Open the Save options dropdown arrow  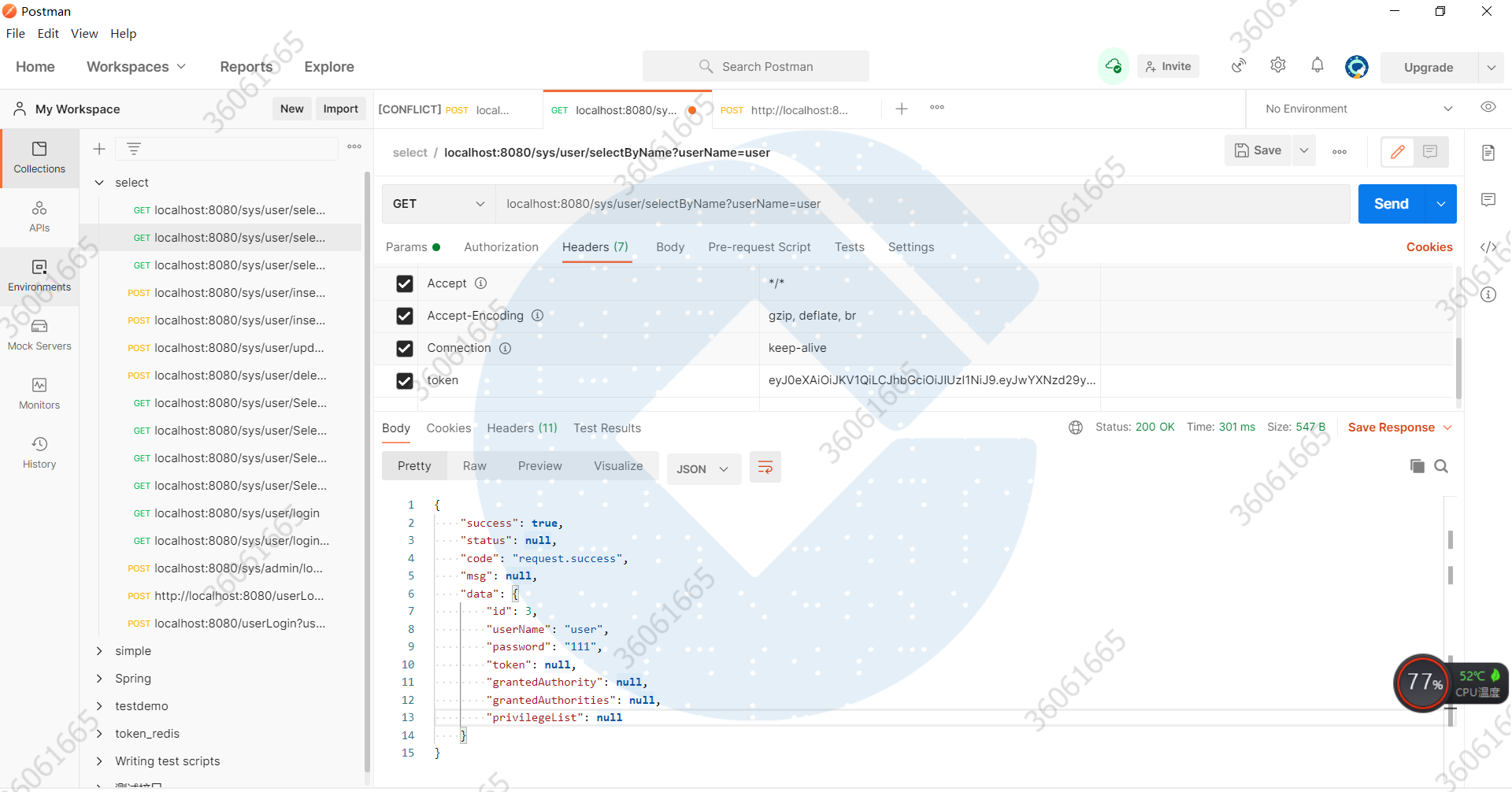[x=1304, y=150]
